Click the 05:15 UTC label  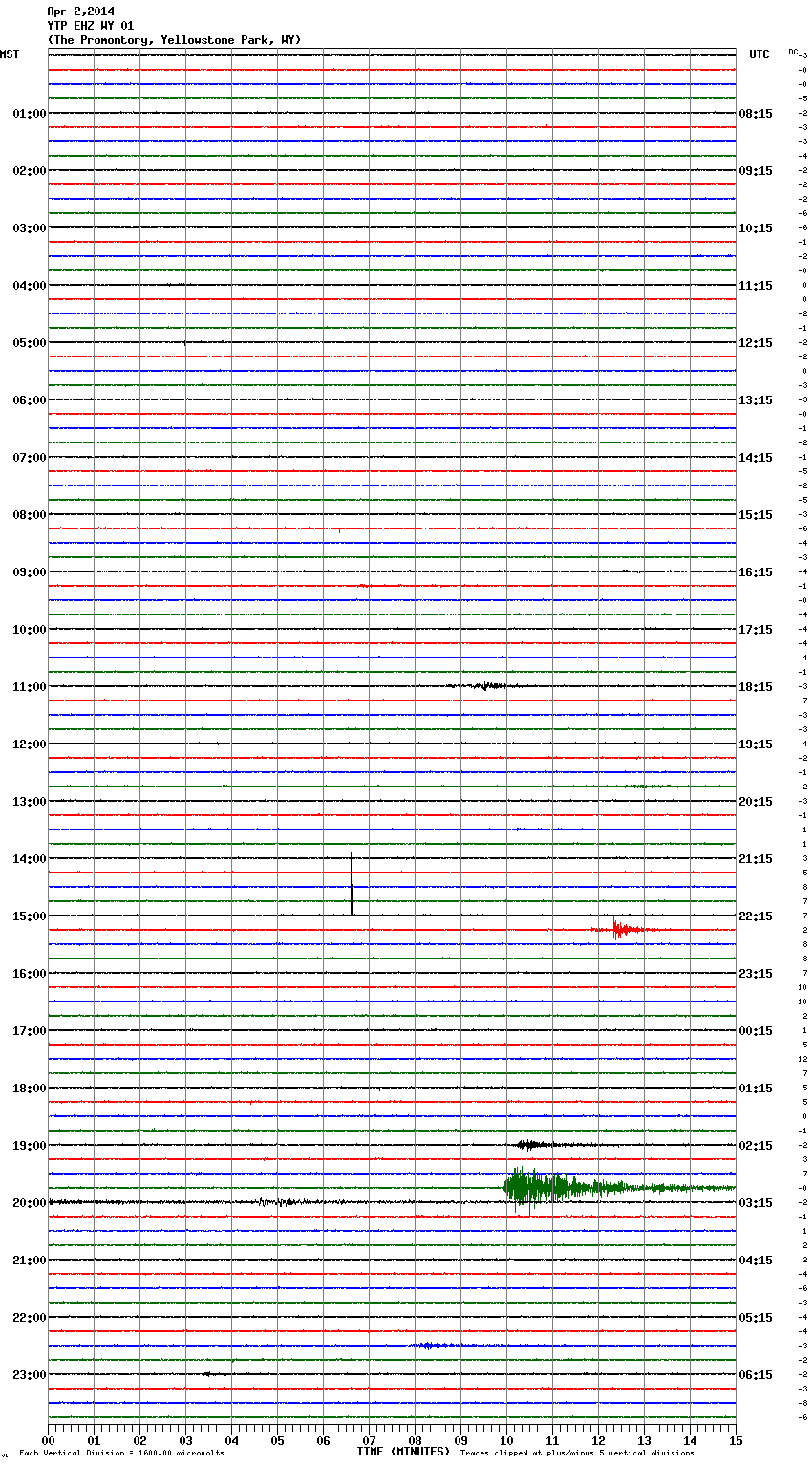(x=756, y=1318)
